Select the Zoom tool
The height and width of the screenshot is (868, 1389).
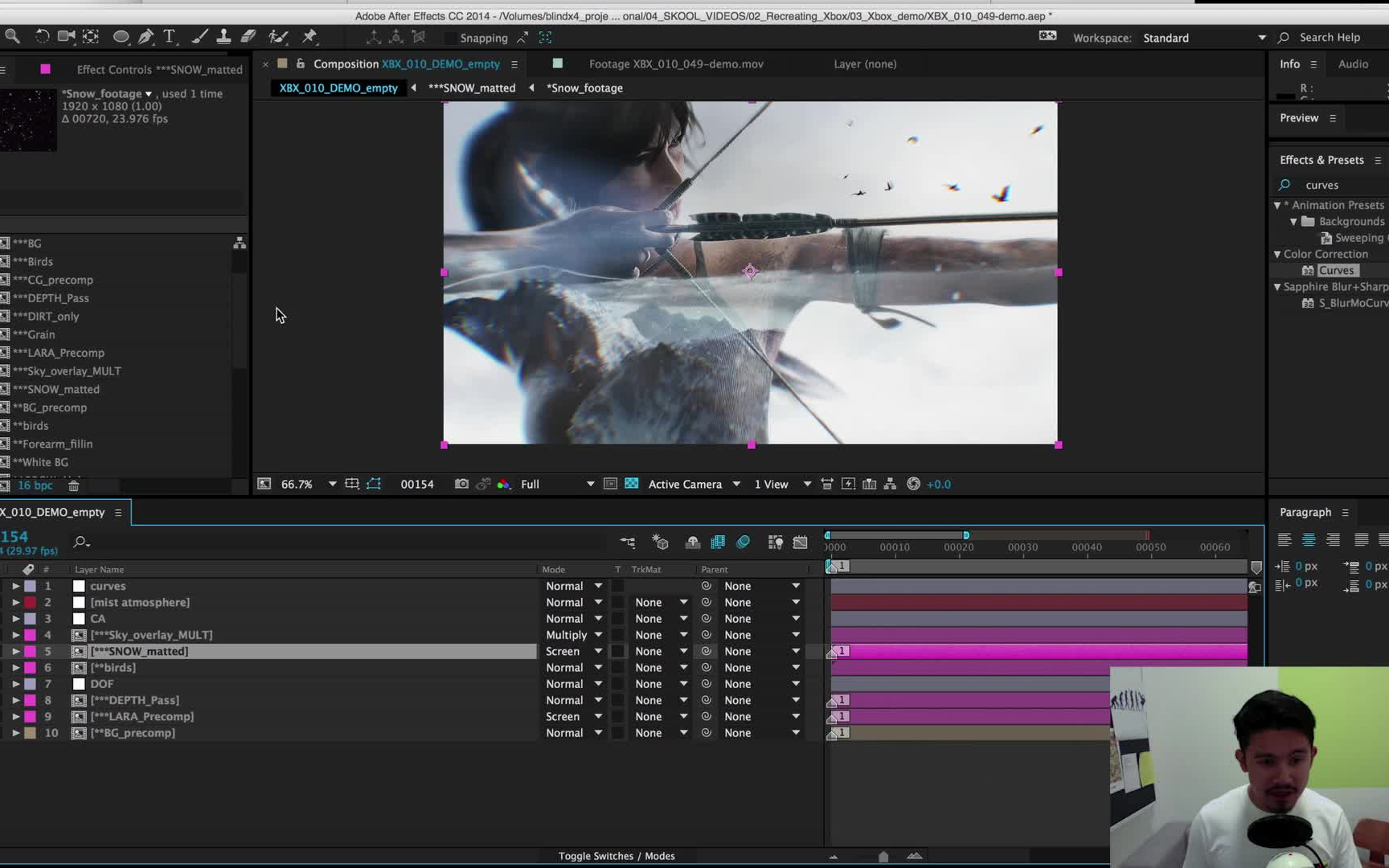12,36
